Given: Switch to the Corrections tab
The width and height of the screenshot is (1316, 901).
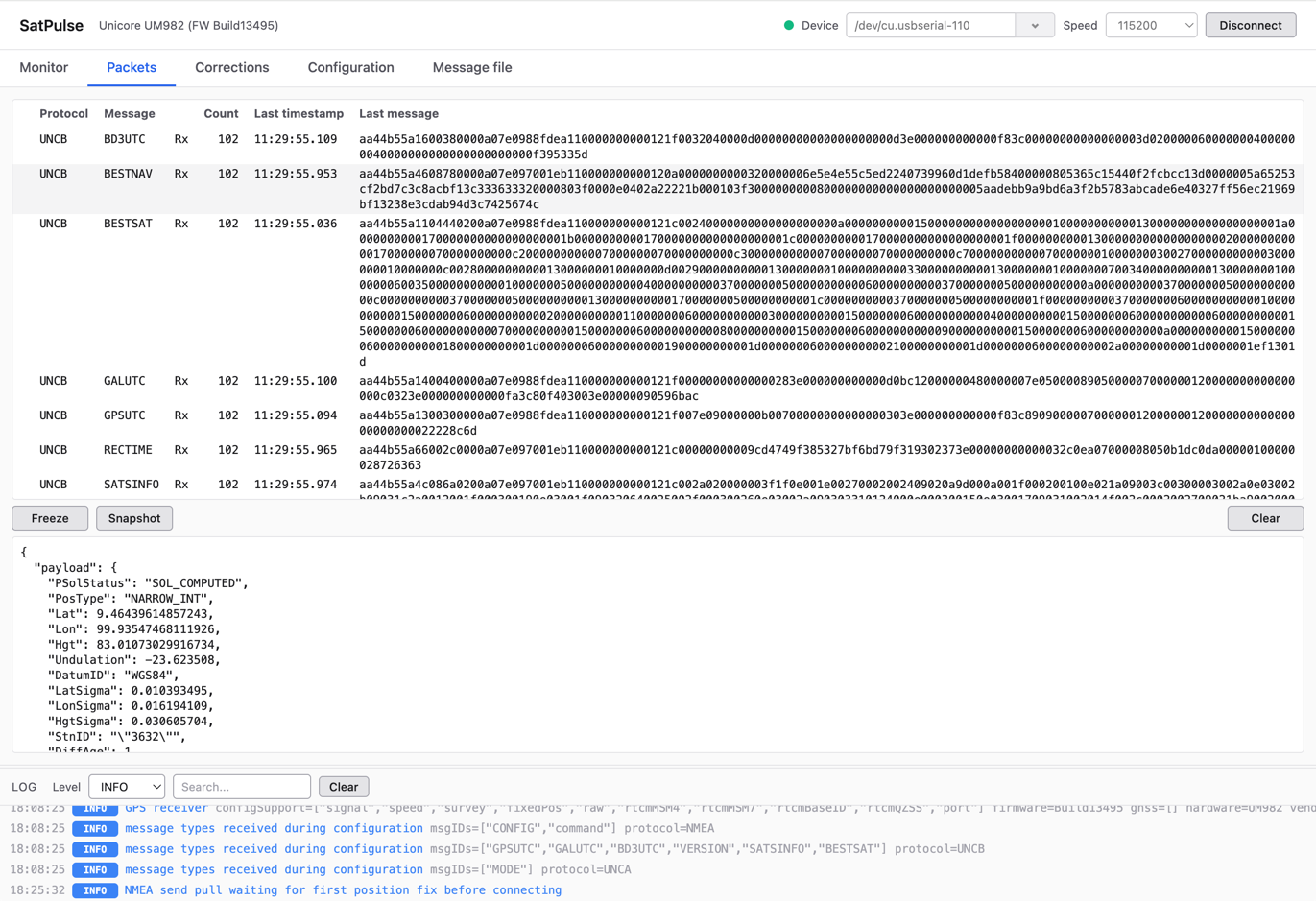Looking at the screenshot, I should click(232, 67).
